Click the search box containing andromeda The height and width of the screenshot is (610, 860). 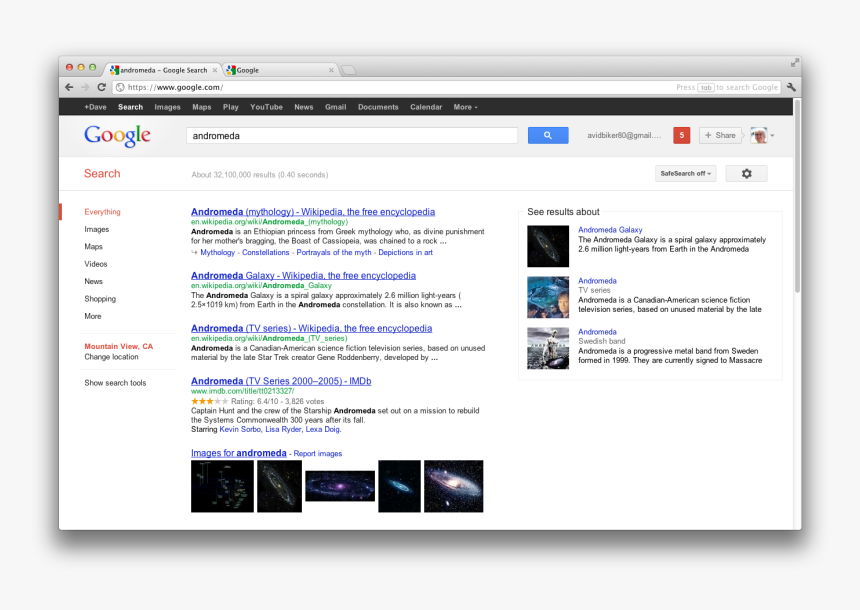tap(352, 135)
